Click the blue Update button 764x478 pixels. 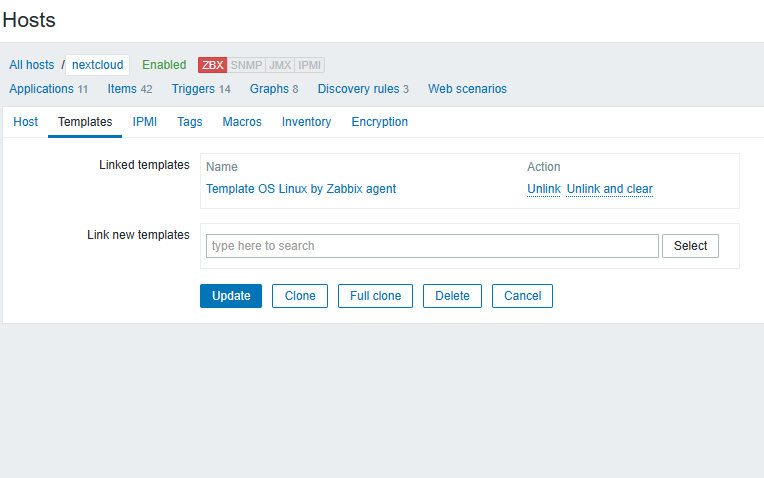pyautogui.click(x=231, y=296)
